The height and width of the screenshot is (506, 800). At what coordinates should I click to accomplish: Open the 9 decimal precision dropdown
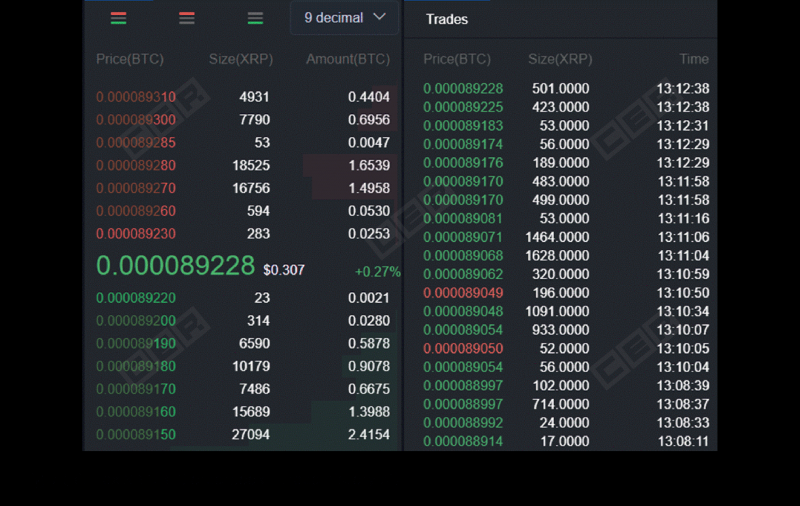[x=344, y=18]
